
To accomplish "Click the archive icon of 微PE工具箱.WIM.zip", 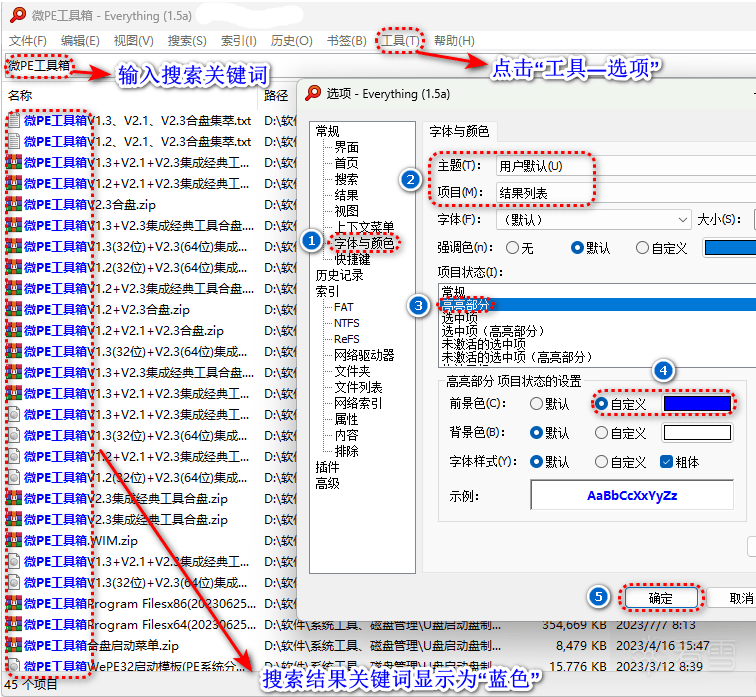I will point(14,540).
